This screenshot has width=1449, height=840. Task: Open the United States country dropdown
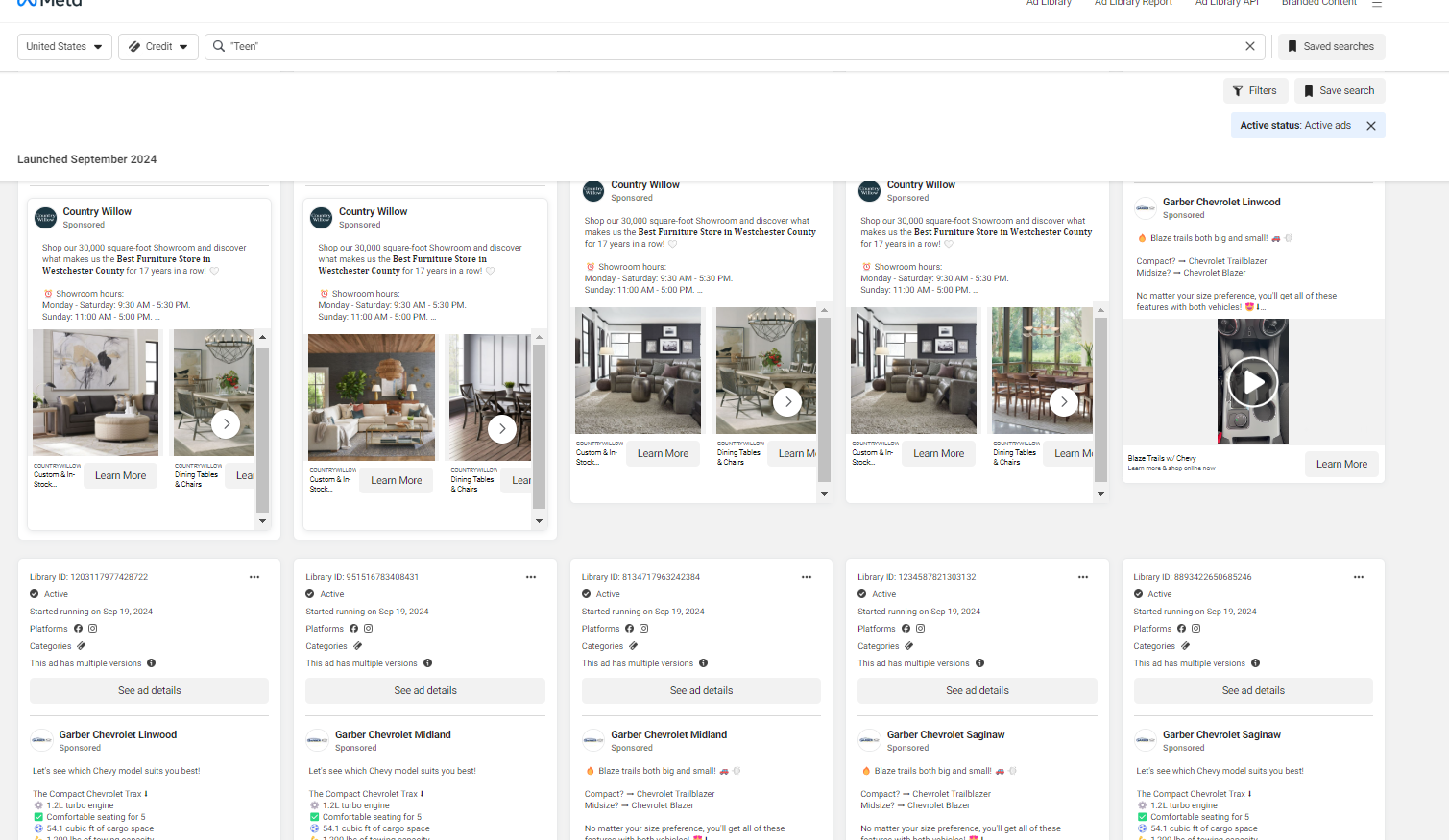[64, 46]
